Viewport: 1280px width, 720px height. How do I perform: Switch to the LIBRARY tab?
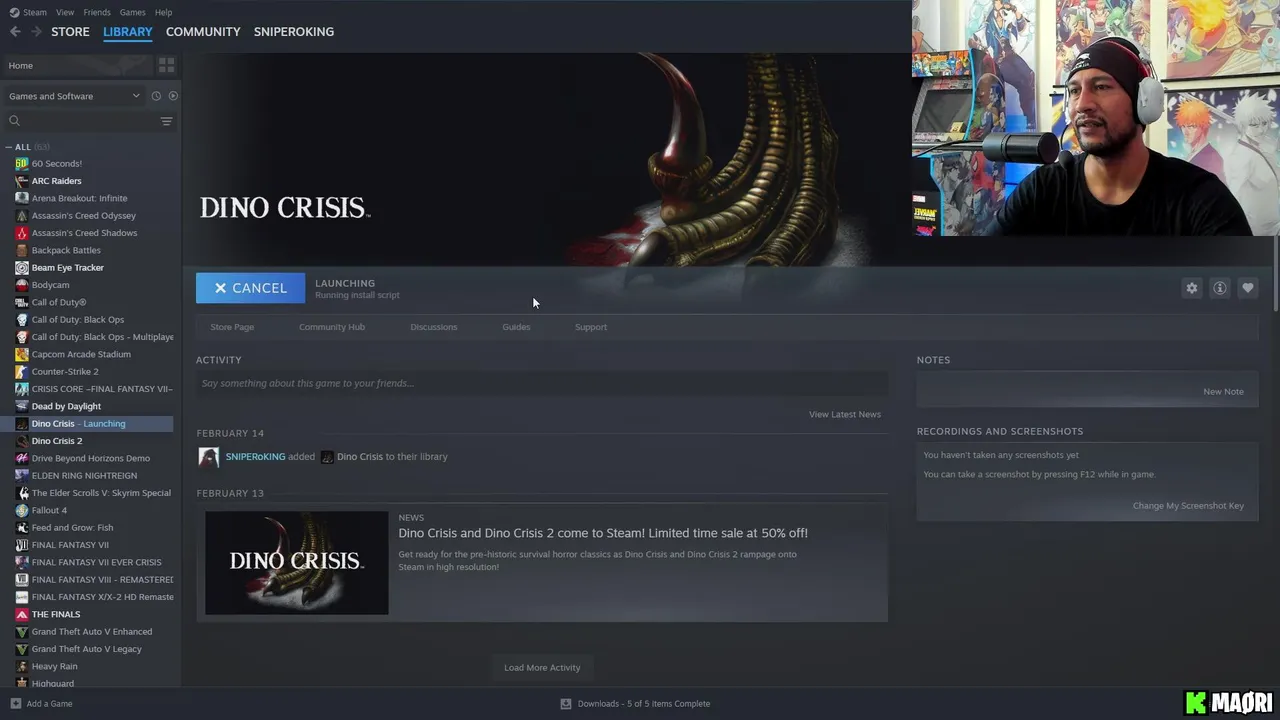128,32
